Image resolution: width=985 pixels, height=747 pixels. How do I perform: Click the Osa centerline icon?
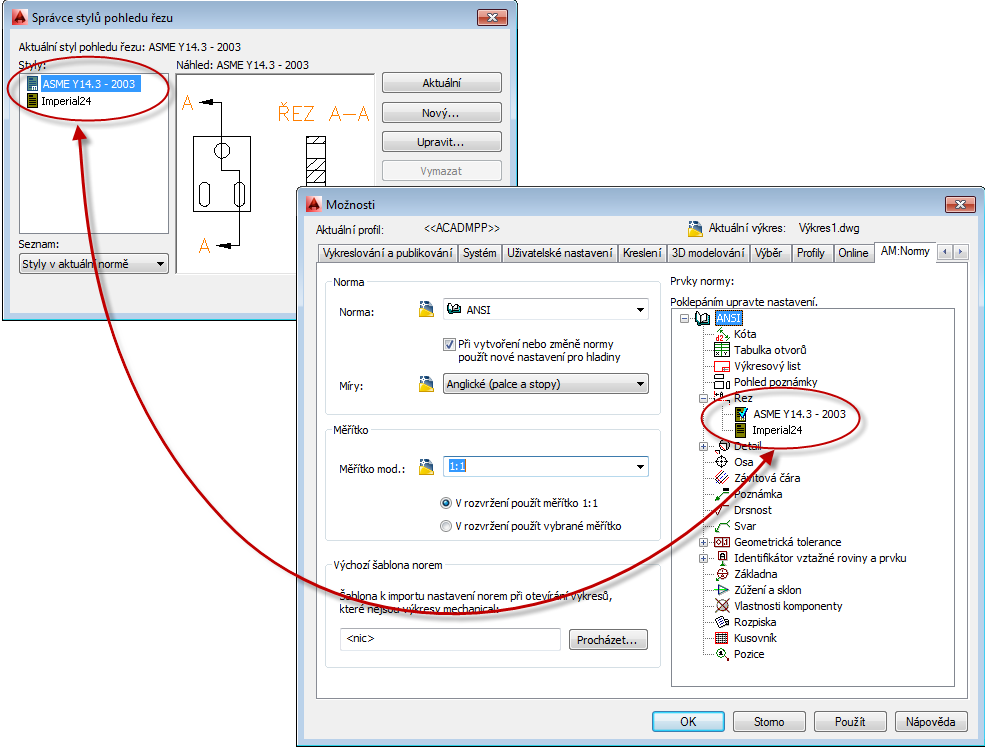[x=722, y=462]
